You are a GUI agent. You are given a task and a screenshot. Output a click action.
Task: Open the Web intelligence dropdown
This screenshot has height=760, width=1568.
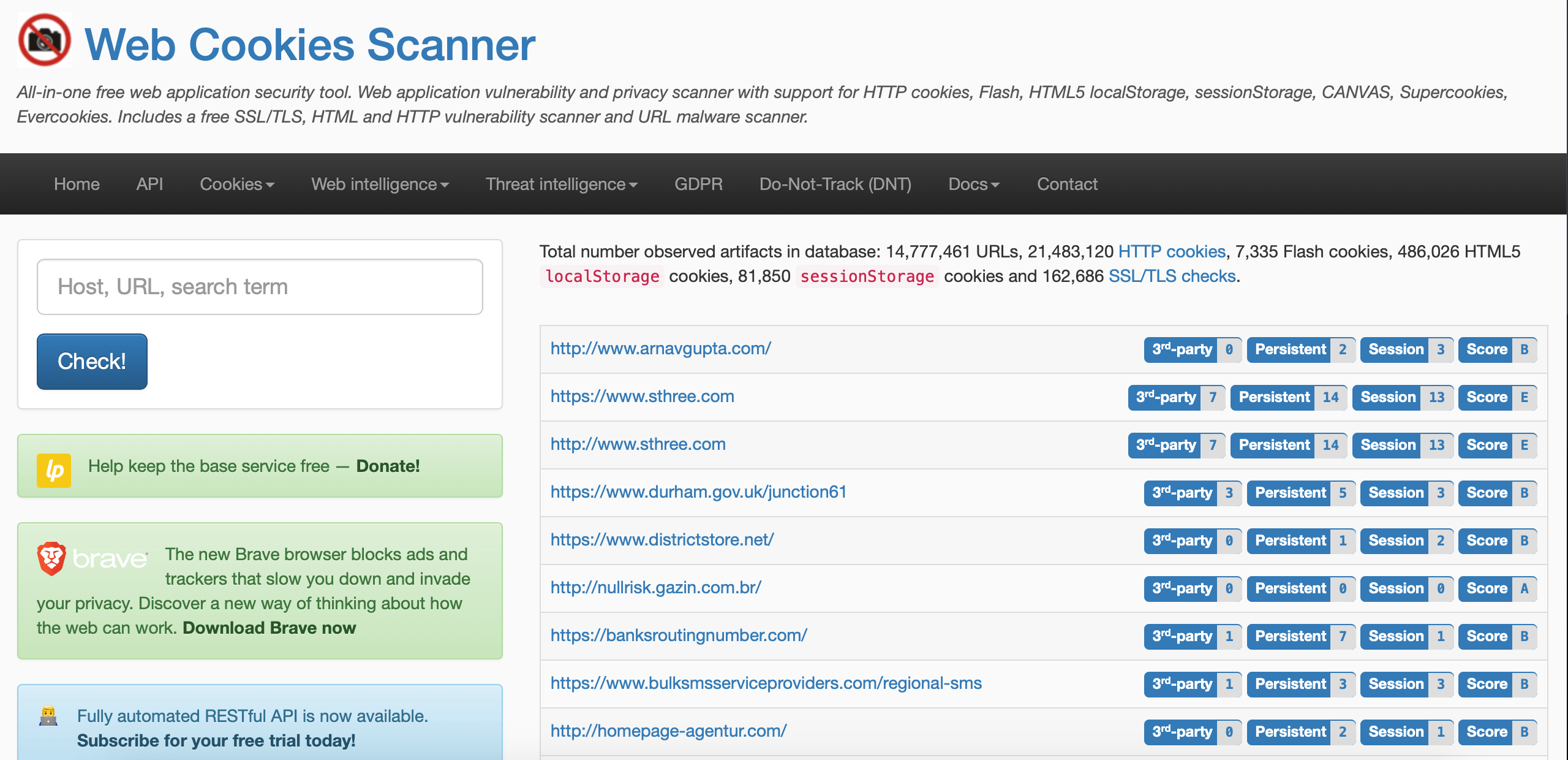pyautogui.click(x=380, y=184)
